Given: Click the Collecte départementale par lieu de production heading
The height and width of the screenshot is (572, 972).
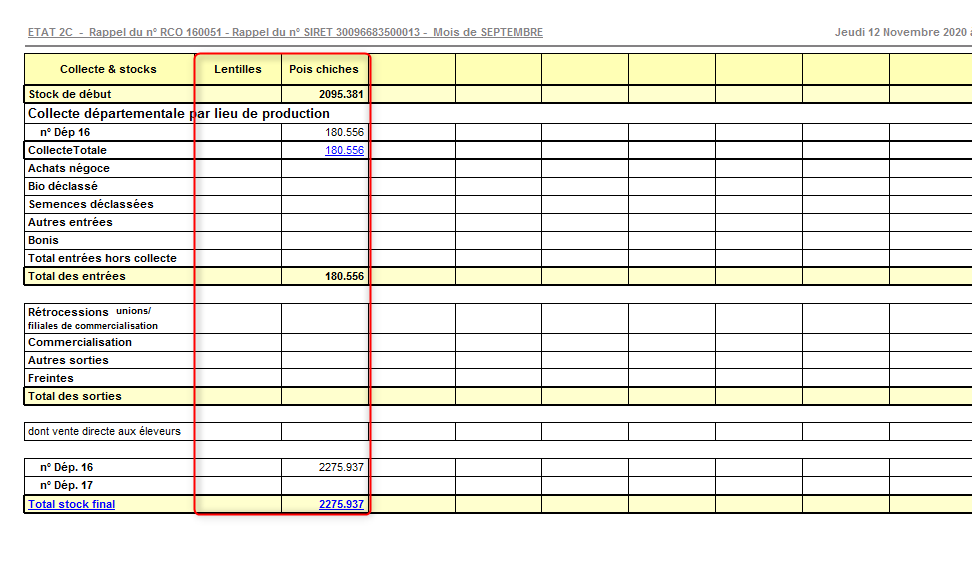Looking at the screenshot, I should (179, 113).
